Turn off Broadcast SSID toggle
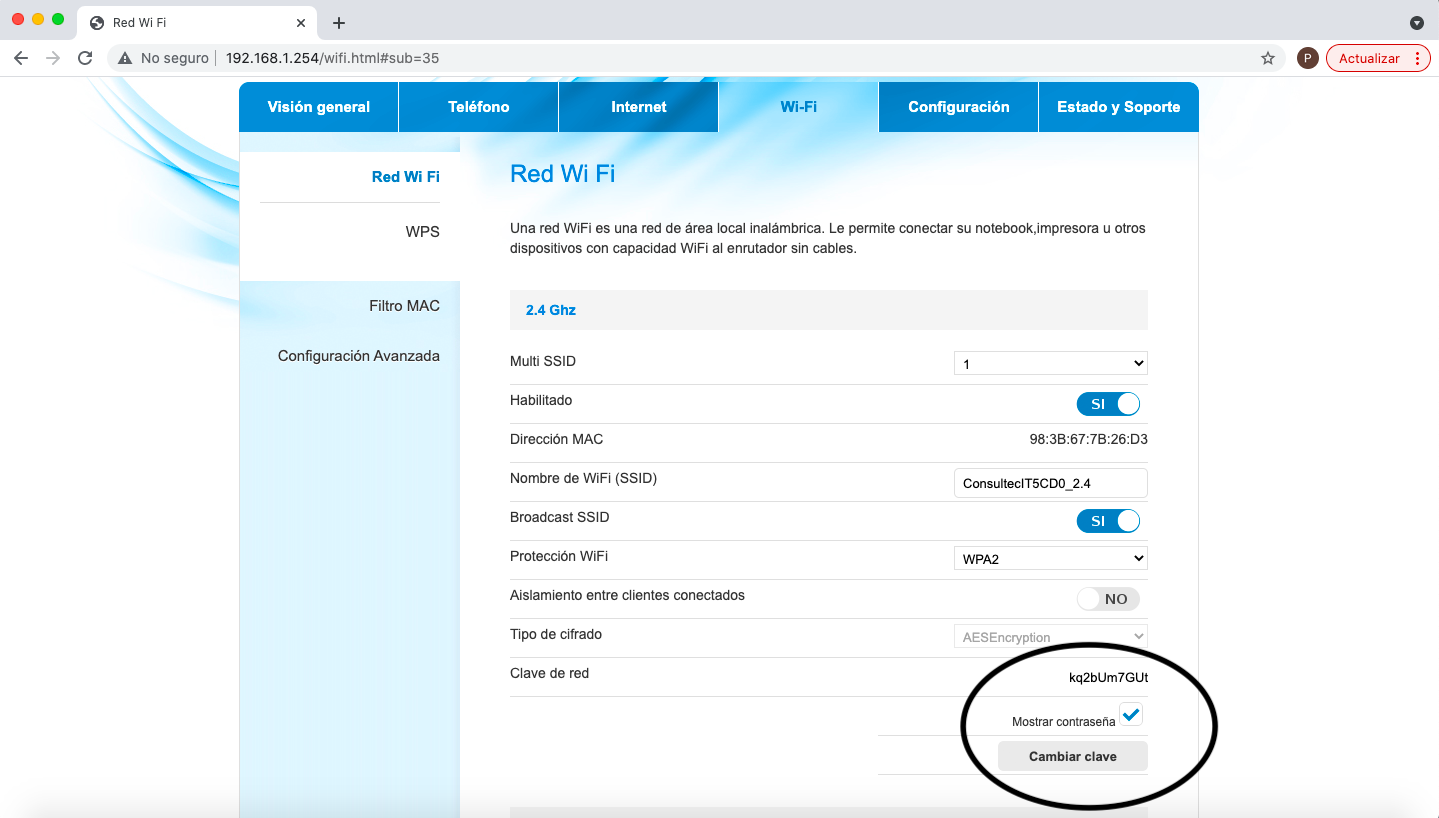The image size is (1439, 818). click(x=1108, y=521)
